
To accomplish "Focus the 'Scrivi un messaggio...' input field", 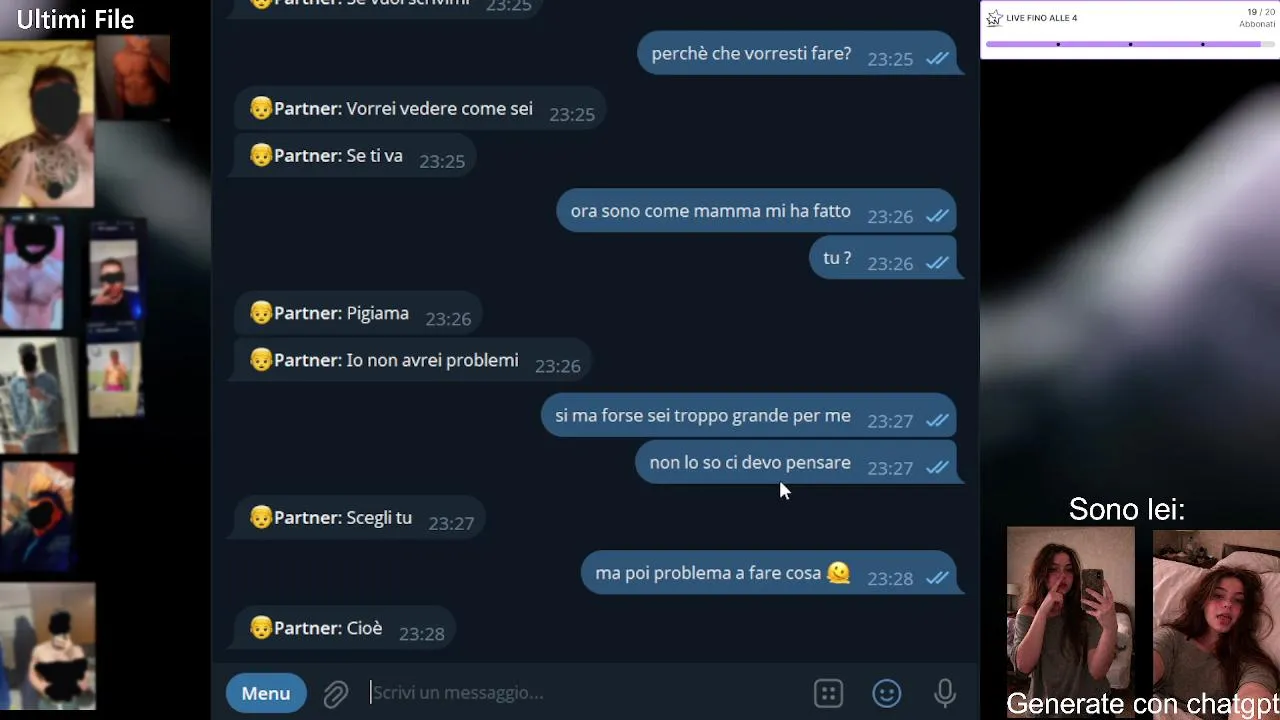I will pos(585,693).
